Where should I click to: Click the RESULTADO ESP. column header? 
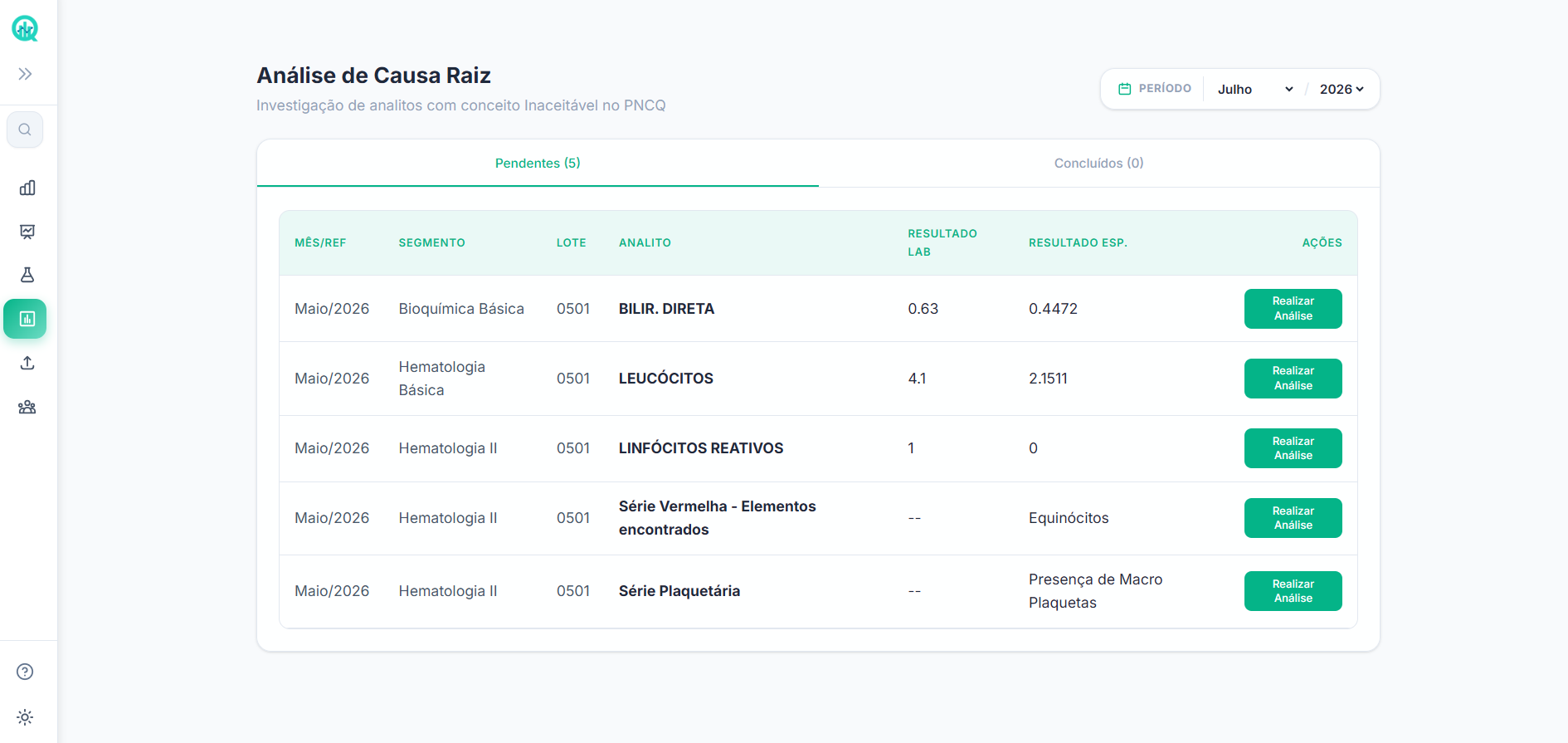point(1078,242)
